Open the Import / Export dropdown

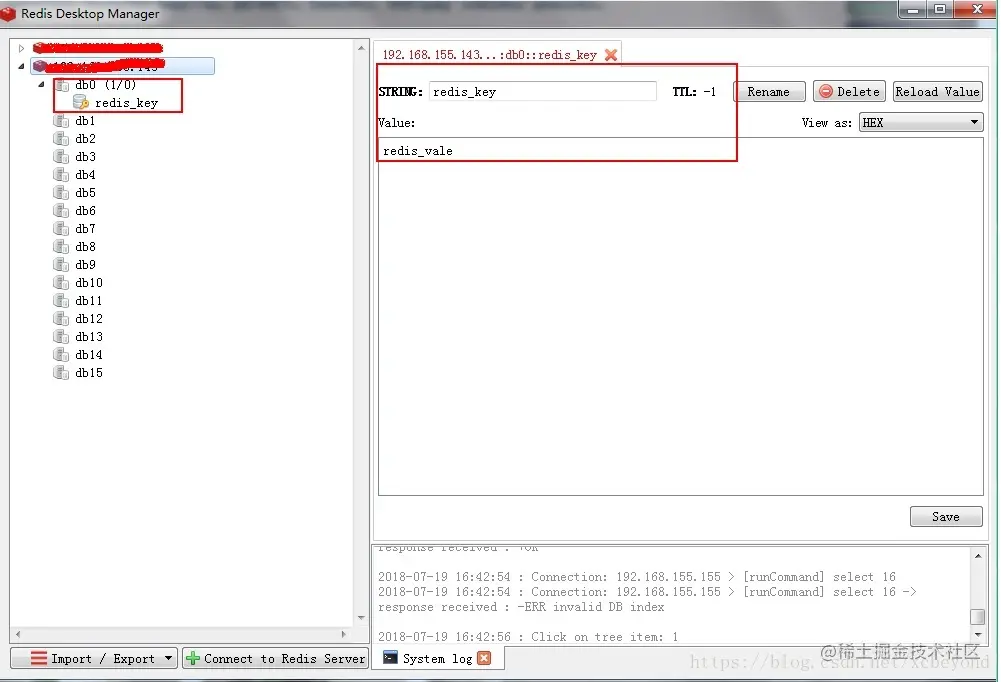(x=94, y=658)
